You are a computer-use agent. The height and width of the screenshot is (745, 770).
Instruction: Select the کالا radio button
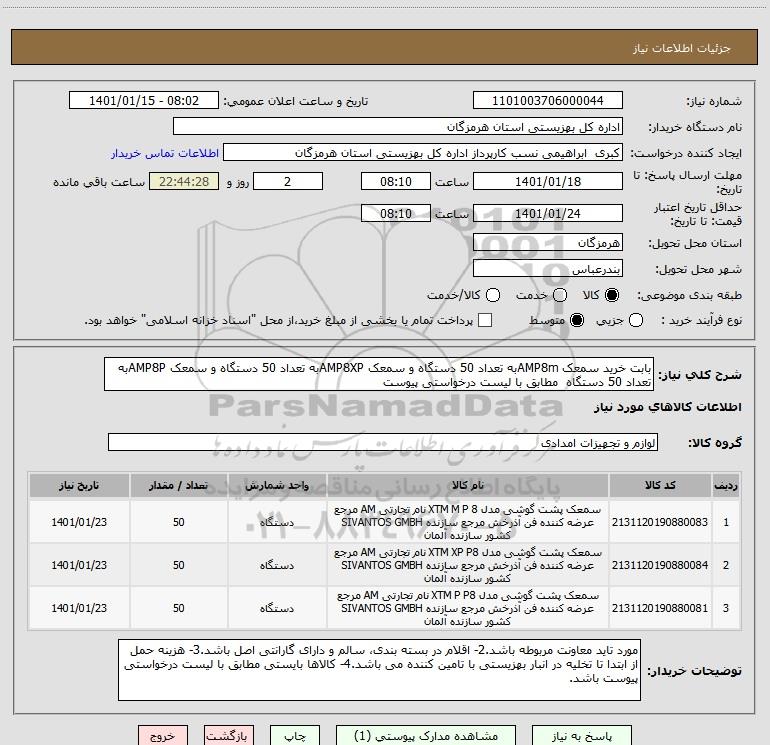coord(612,295)
